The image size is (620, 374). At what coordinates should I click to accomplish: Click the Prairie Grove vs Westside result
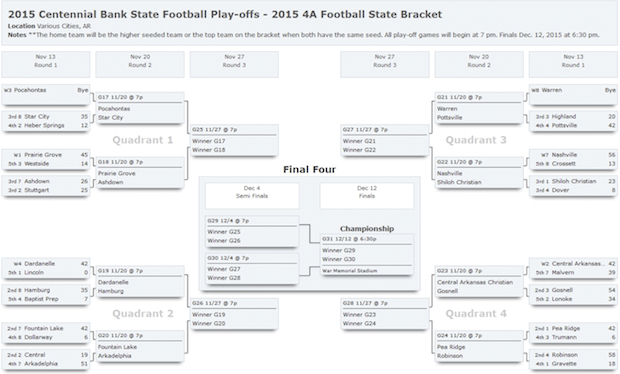coord(46,159)
